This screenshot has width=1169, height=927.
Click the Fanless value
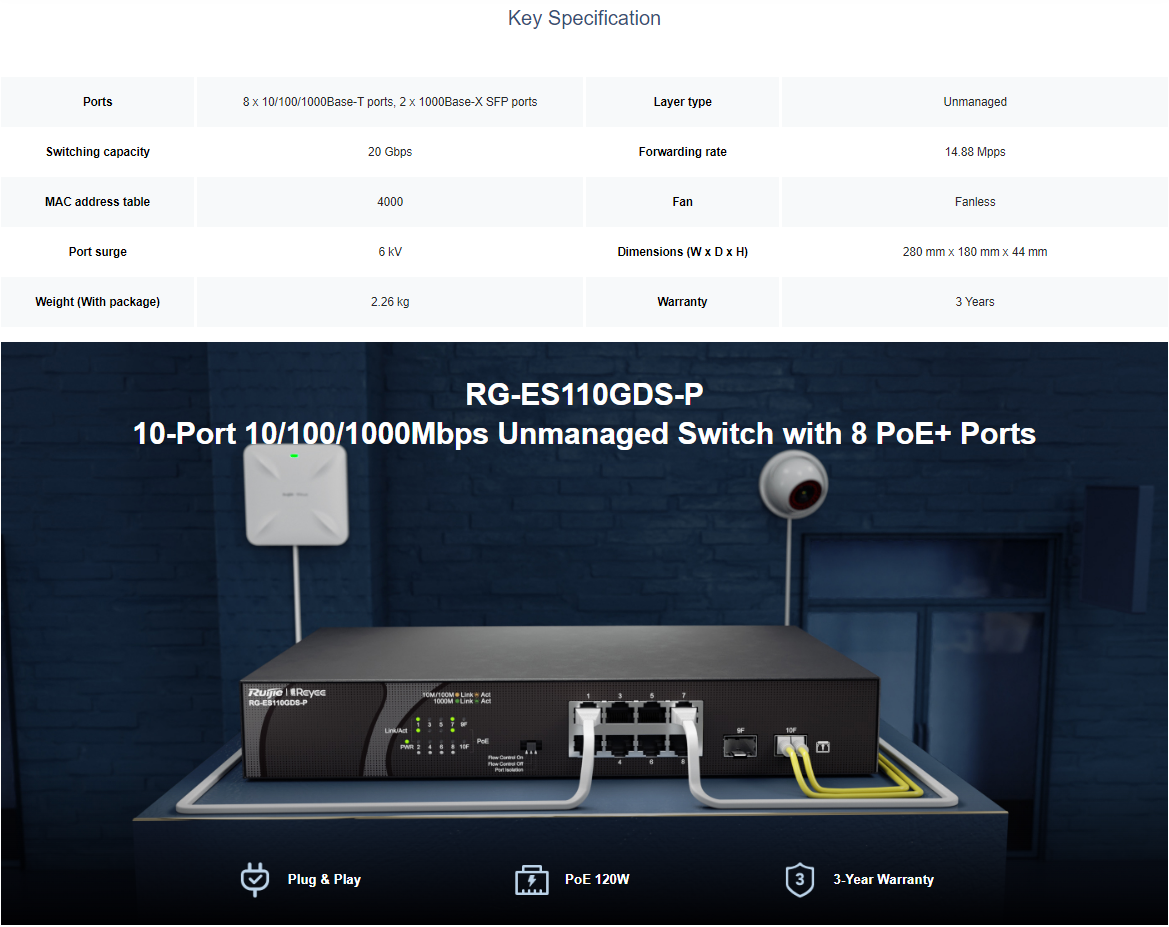pos(975,201)
